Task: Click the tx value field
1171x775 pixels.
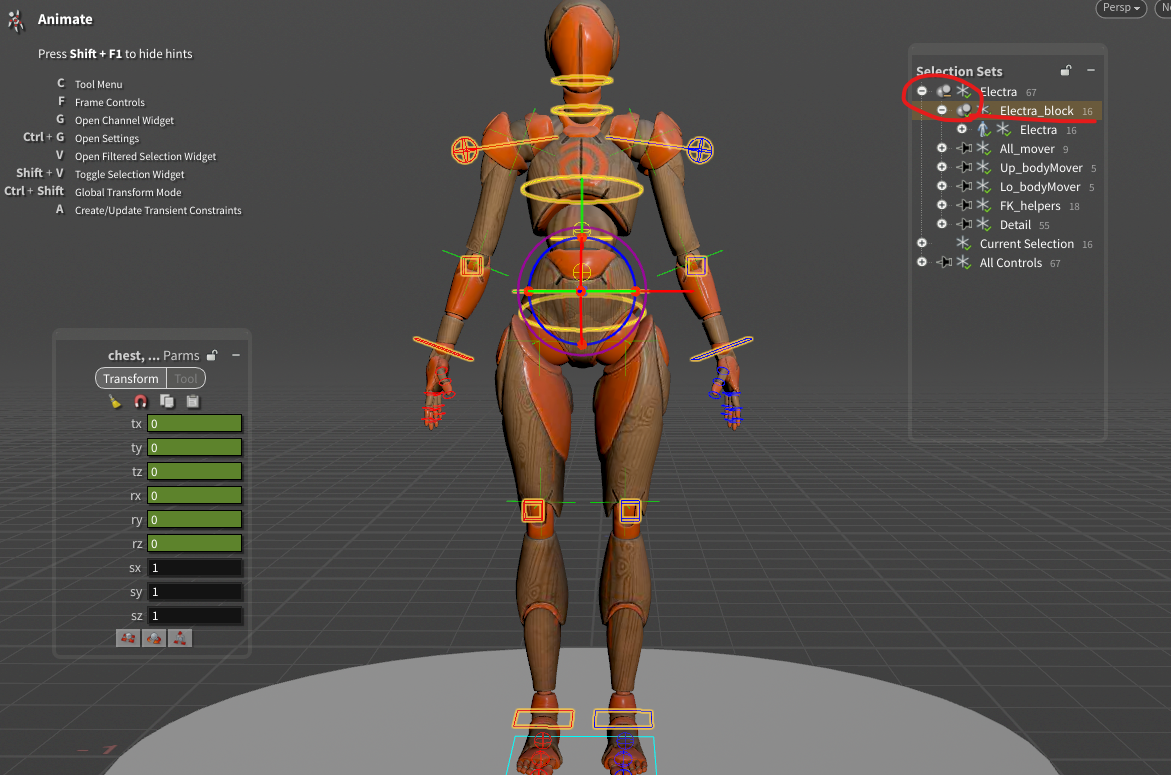Action: pos(194,423)
